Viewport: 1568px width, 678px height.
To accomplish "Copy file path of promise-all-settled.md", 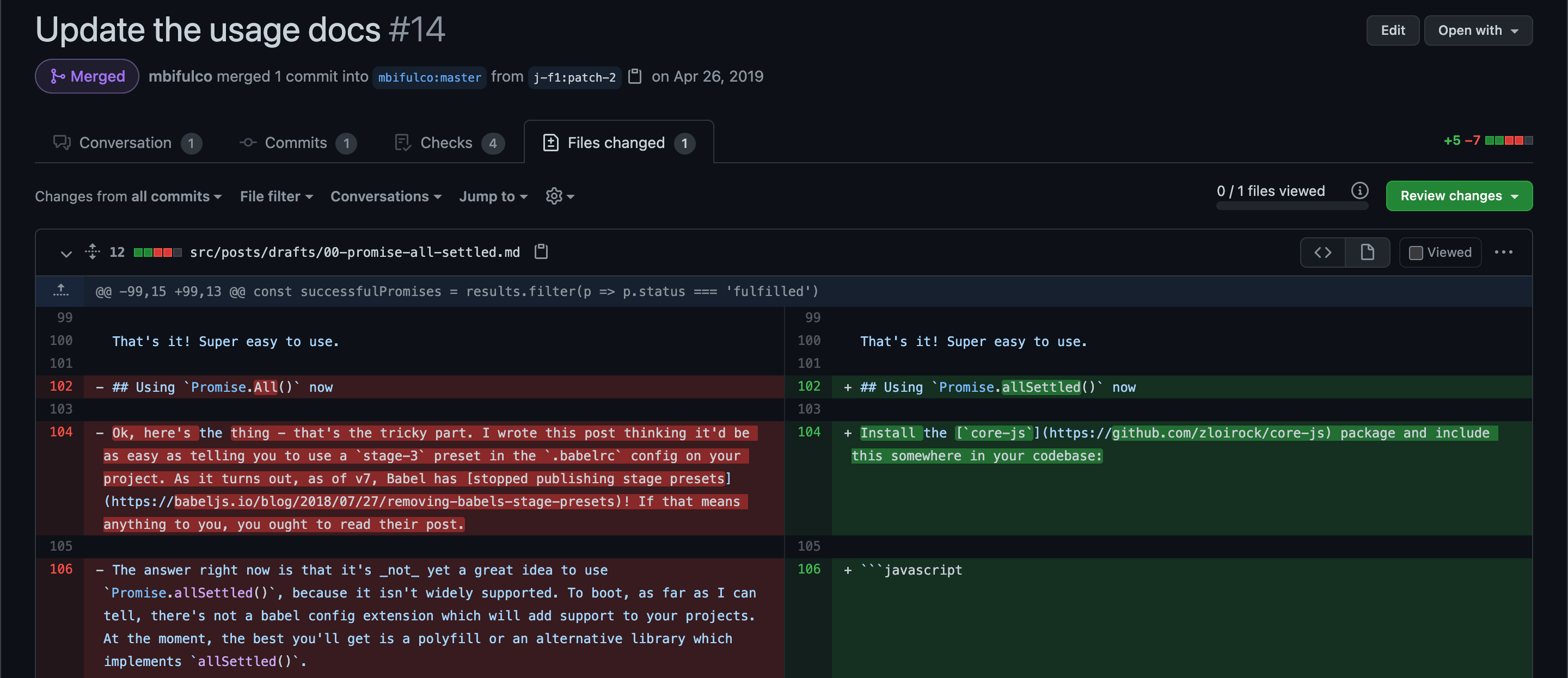I will pos(541,251).
